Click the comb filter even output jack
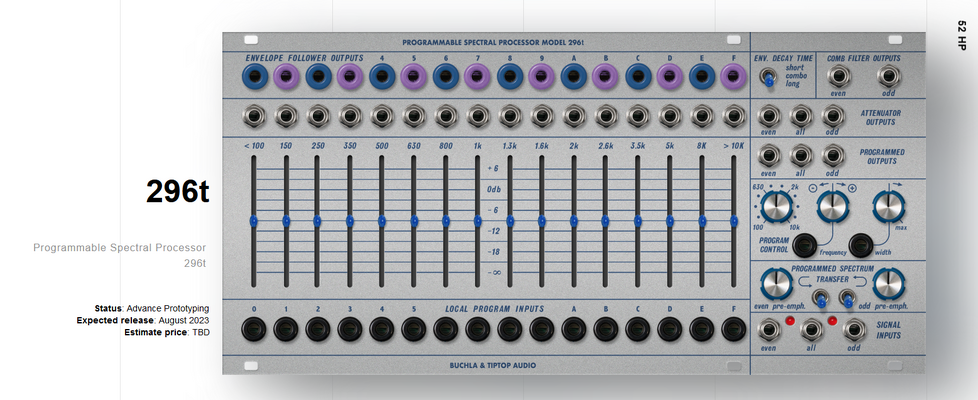The width and height of the screenshot is (978, 400). pyautogui.click(x=839, y=77)
